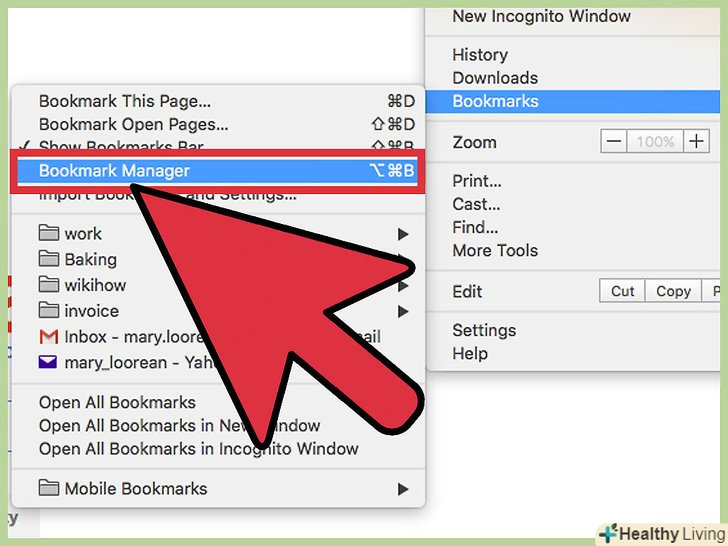Click the invoice folder icon

pos(48,311)
